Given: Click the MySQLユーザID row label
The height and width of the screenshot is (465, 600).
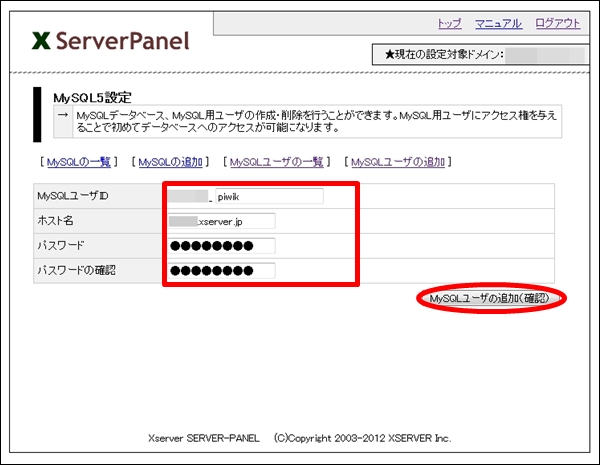Looking at the screenshot, I should (x=73, y=196).
